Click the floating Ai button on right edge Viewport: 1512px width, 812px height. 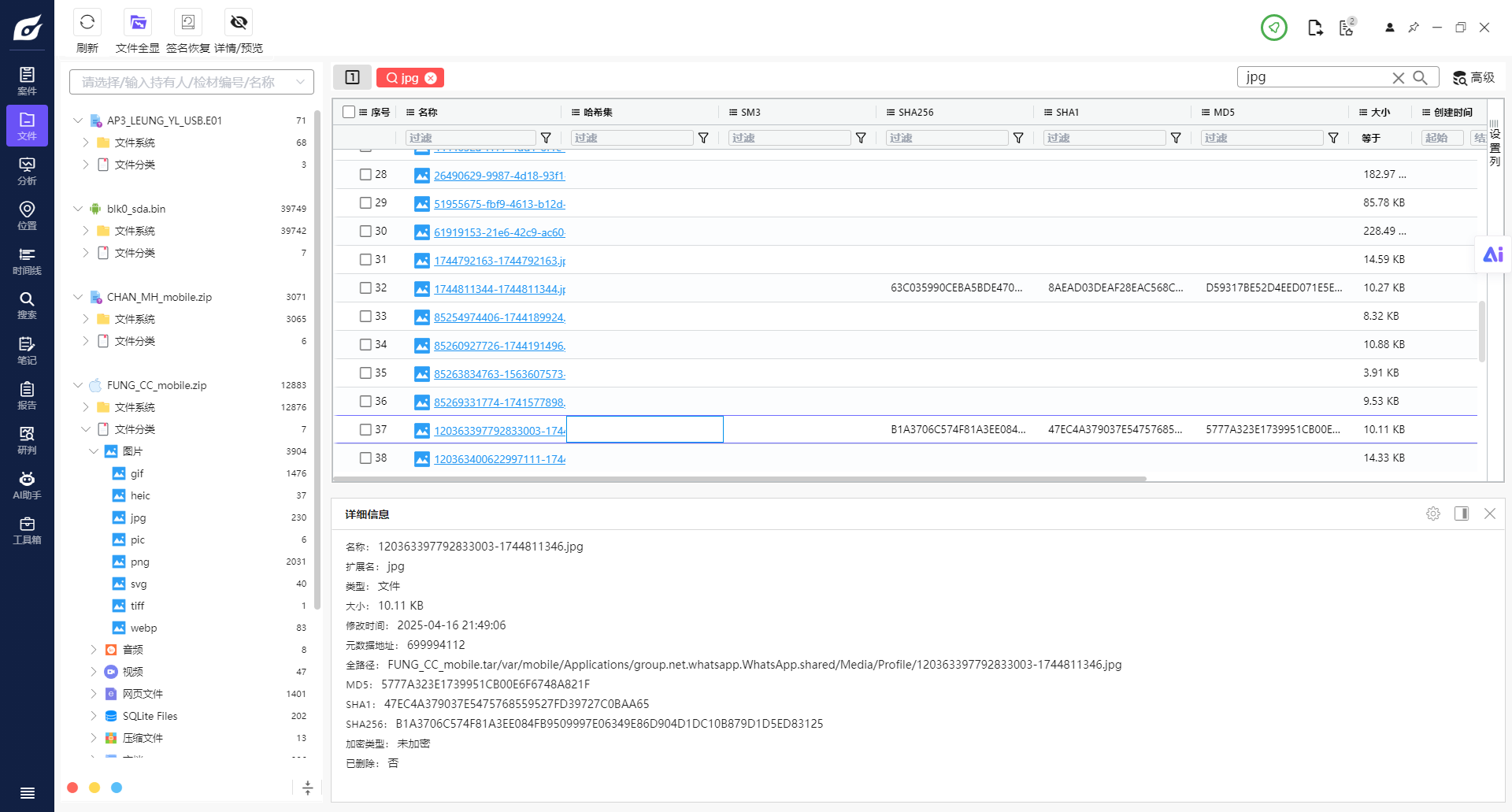pyautogui.click(x=1493, y=254)
